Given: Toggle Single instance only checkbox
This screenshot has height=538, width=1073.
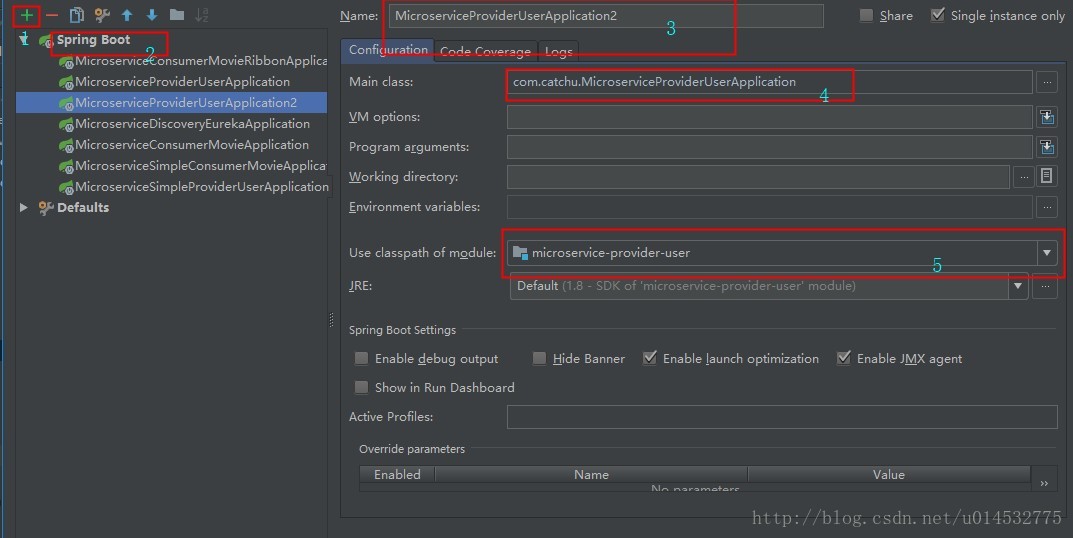Looking at the screenshot, I should 938,15.
